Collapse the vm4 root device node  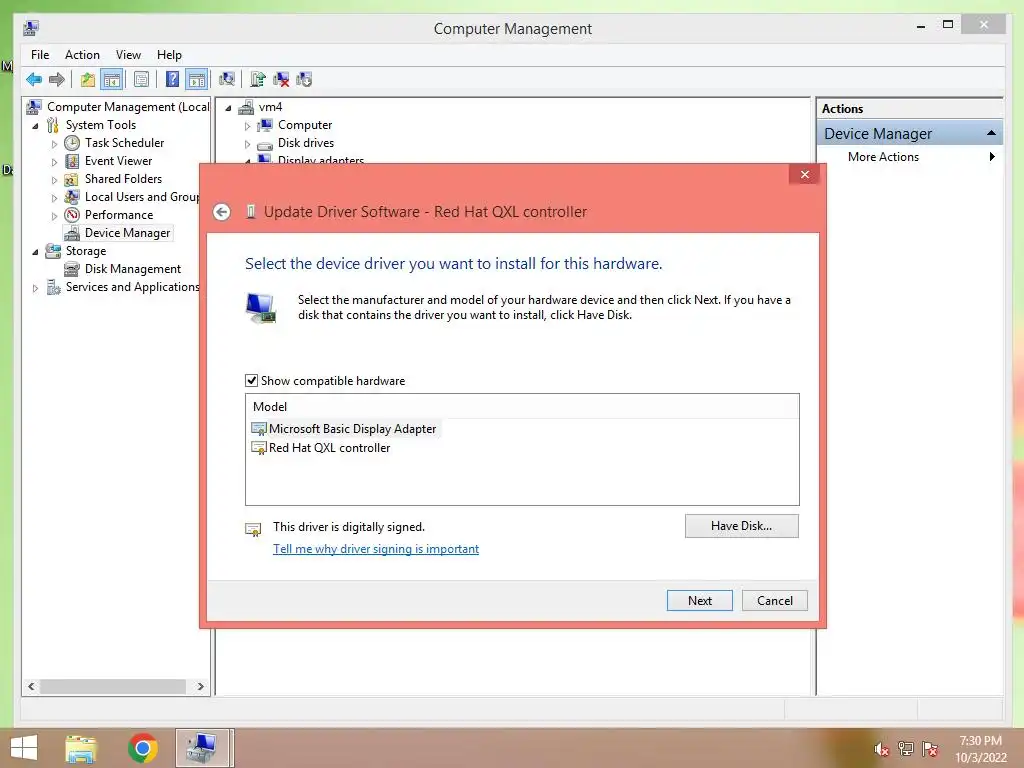[228, 108]
